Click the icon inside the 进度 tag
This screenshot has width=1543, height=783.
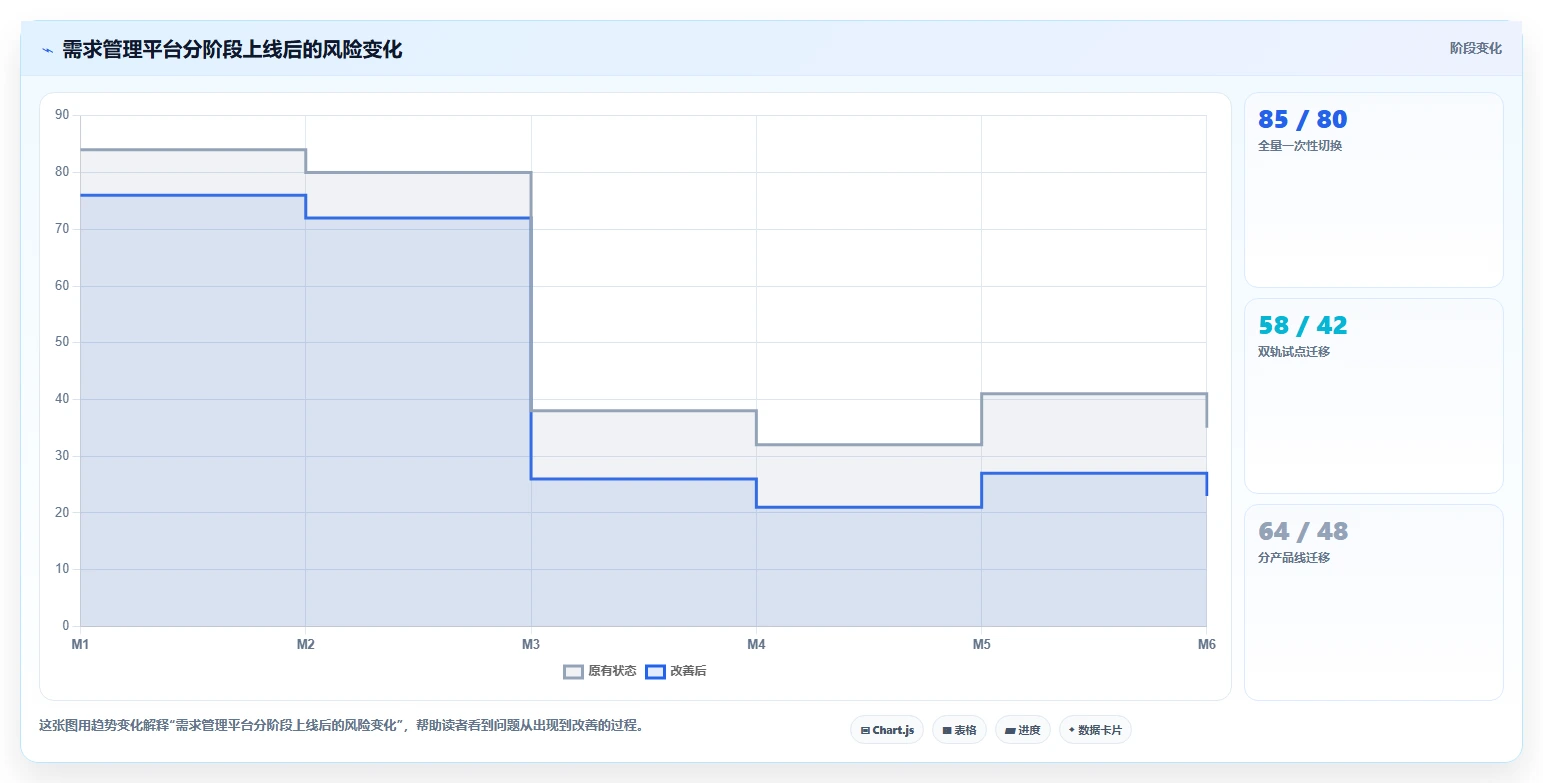(x=1010, y=731)
